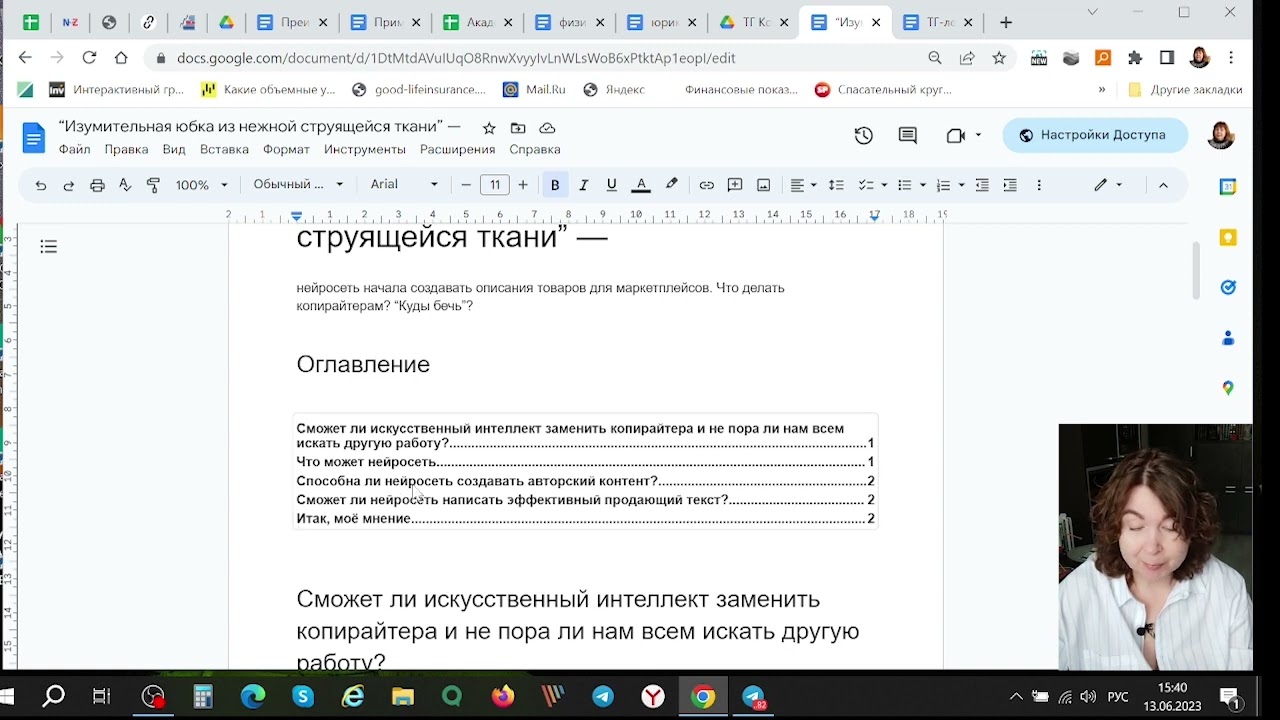Screen dimensions: 1280x720
Task: Undo the last action in toolbar
Action: (41, 185)
